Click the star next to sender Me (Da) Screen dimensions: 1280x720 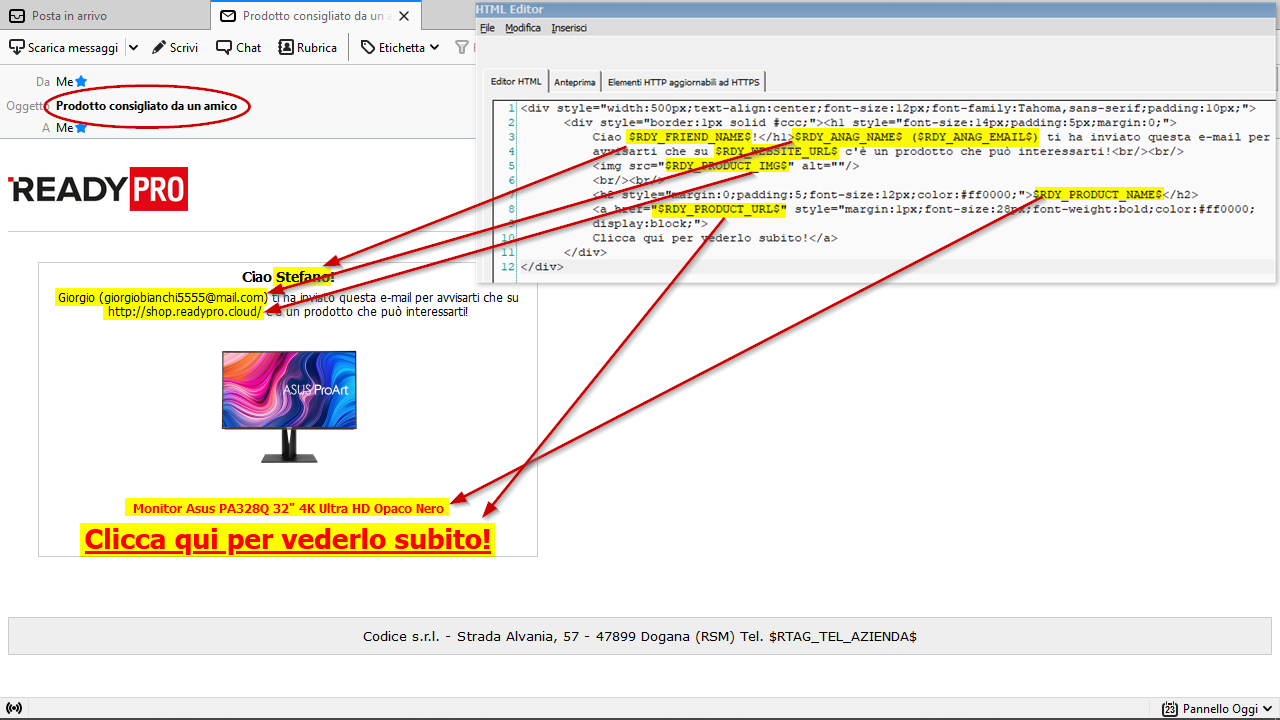81,81
